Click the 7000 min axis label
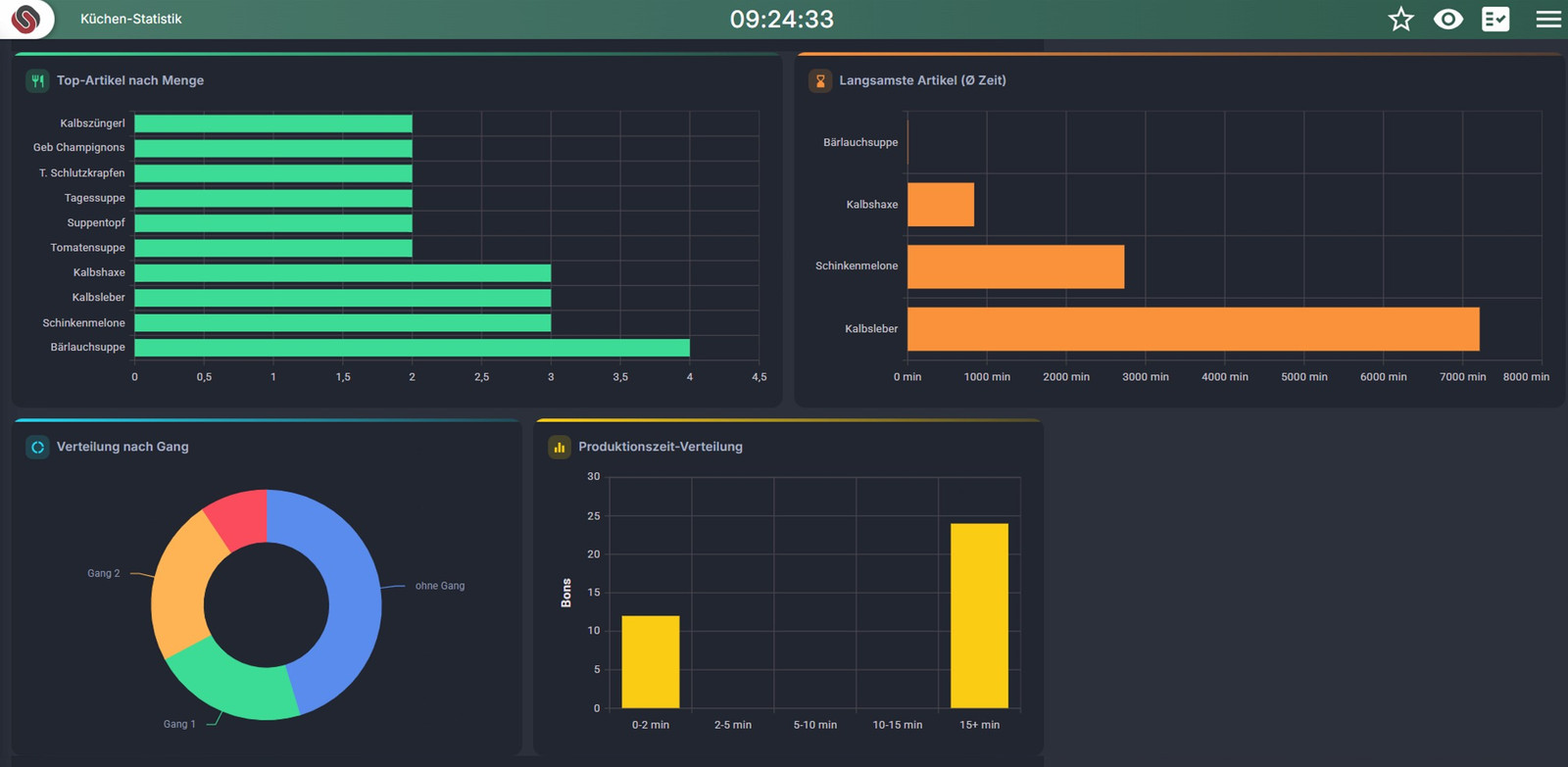Screen dimensions: 1568x767 [x=1463, y=377]
